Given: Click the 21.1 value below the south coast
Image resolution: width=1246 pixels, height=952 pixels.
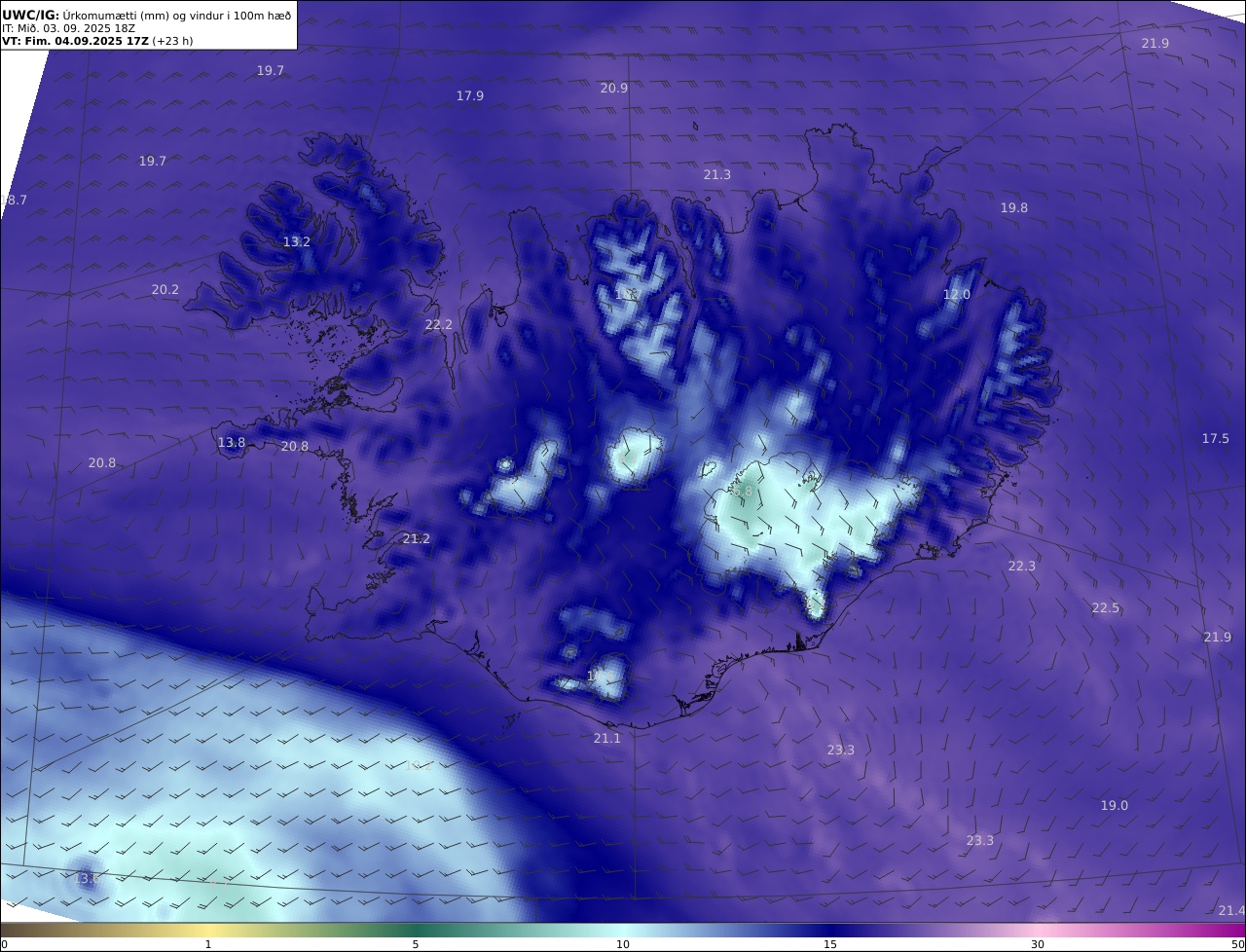Looking at the screenshot, I should coord(607,738).
